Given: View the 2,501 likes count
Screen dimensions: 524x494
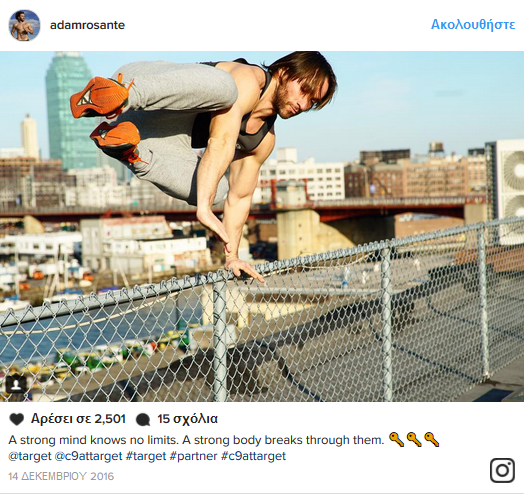Looking at the screenshot, I should pyautogui.click(x=78, y=419).
